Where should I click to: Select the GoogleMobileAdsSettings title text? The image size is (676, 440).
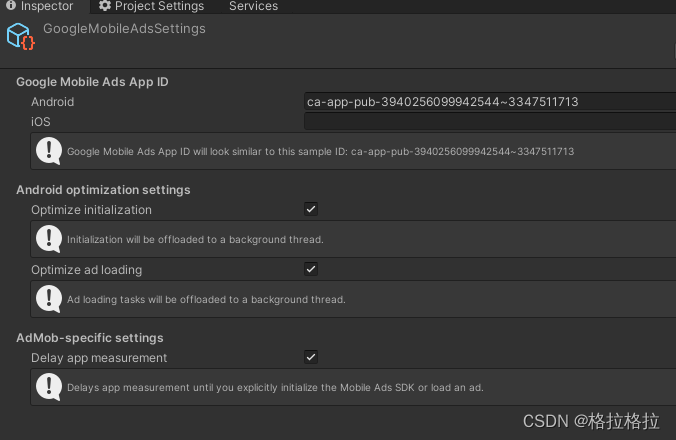(x=124, y=29)
